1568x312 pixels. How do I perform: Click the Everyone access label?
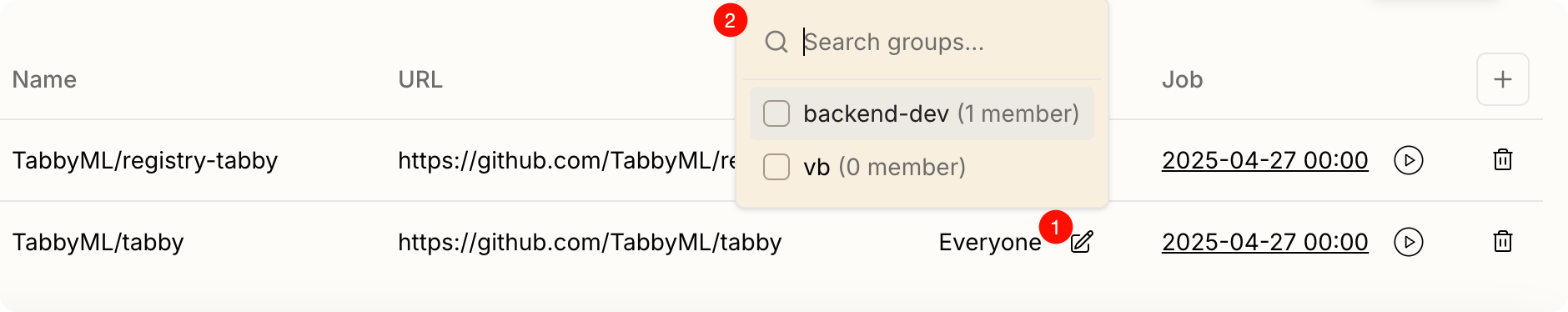[x=990, y=242]
